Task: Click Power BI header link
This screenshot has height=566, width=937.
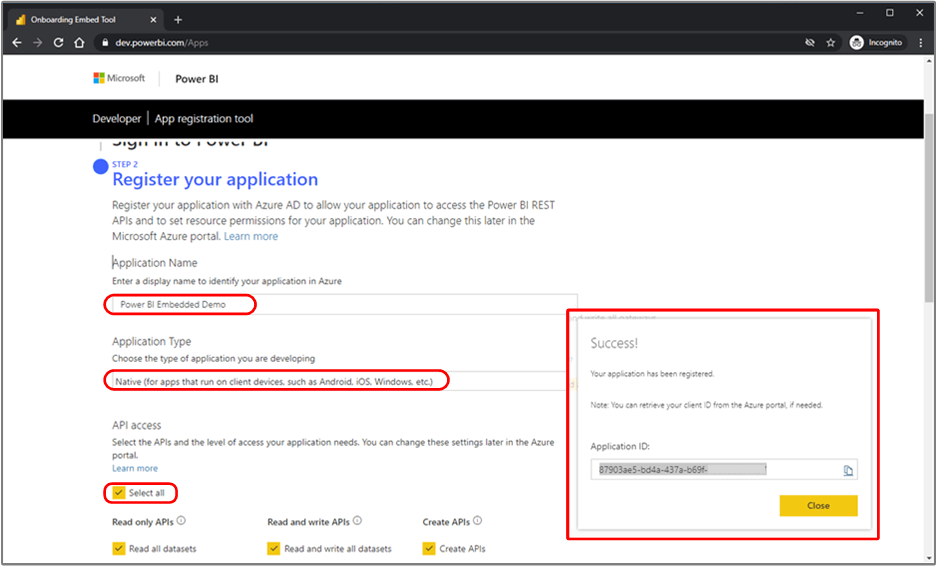Action: 197,79
